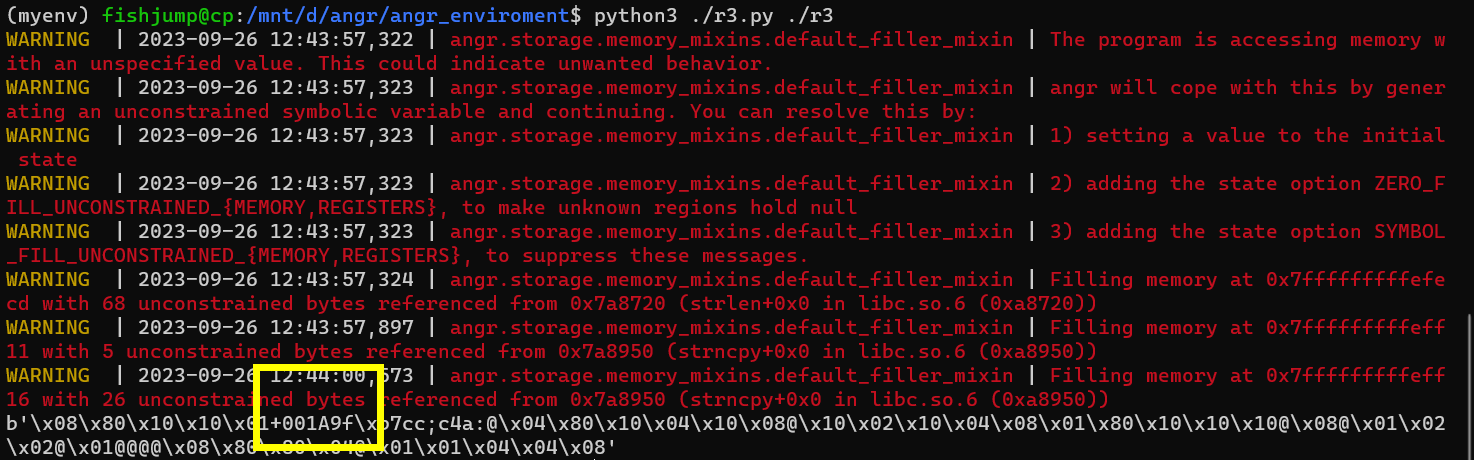The width and height of the screenshot is (1474, 460).
Task: Click the terminal scrollbar thumb
Action: 1468,388
